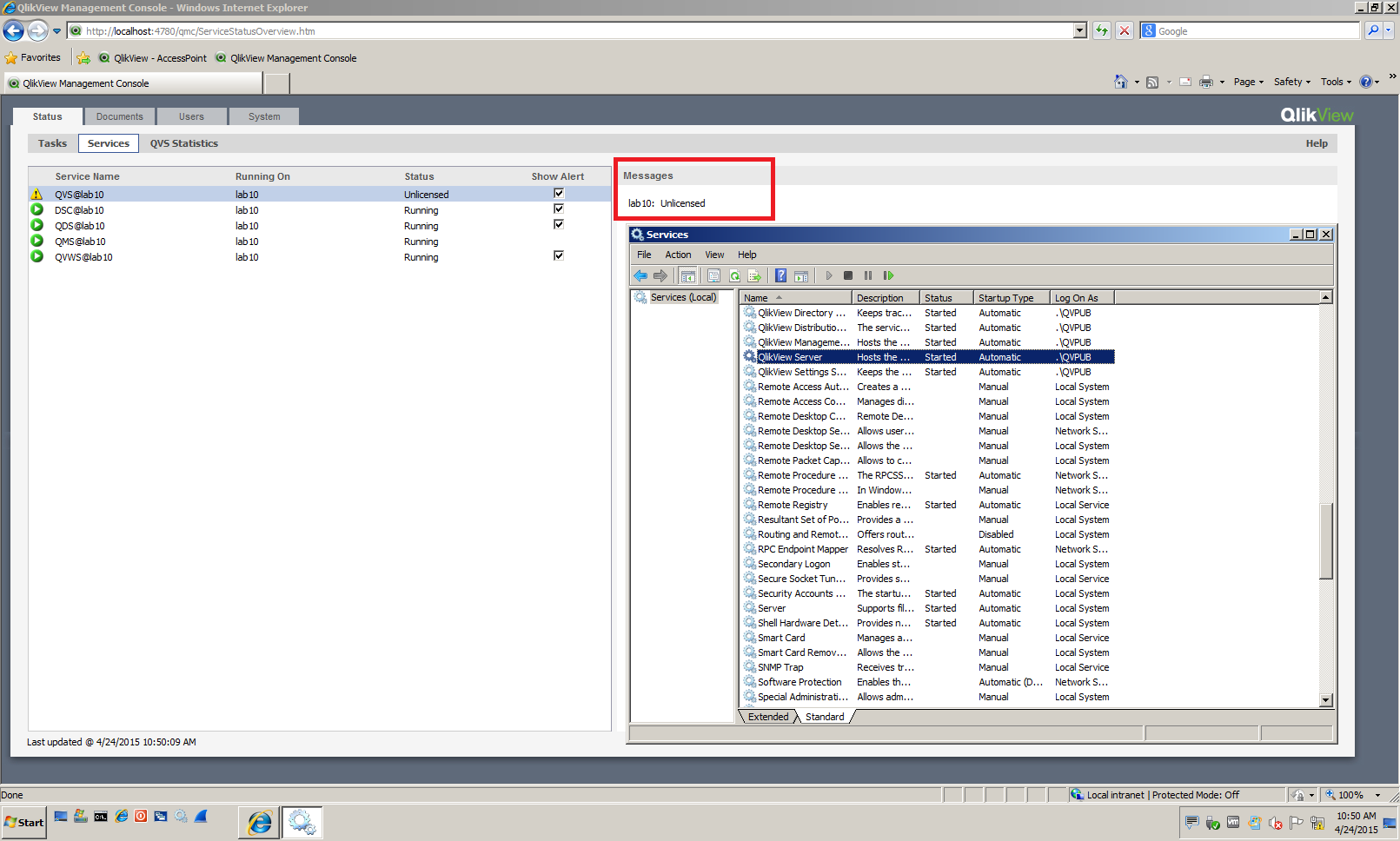
Task: Click the blue Help icon in Services toolbar
Action: (780, 276)
